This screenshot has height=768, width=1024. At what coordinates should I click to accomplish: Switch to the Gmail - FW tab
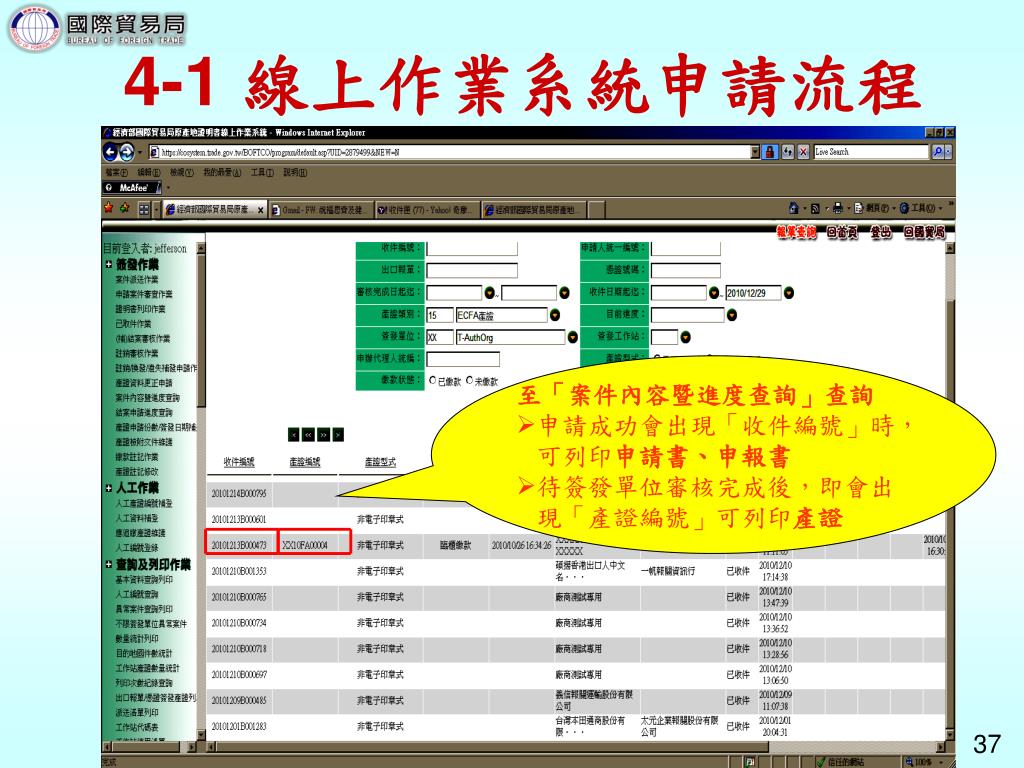[x=323, y=210]
